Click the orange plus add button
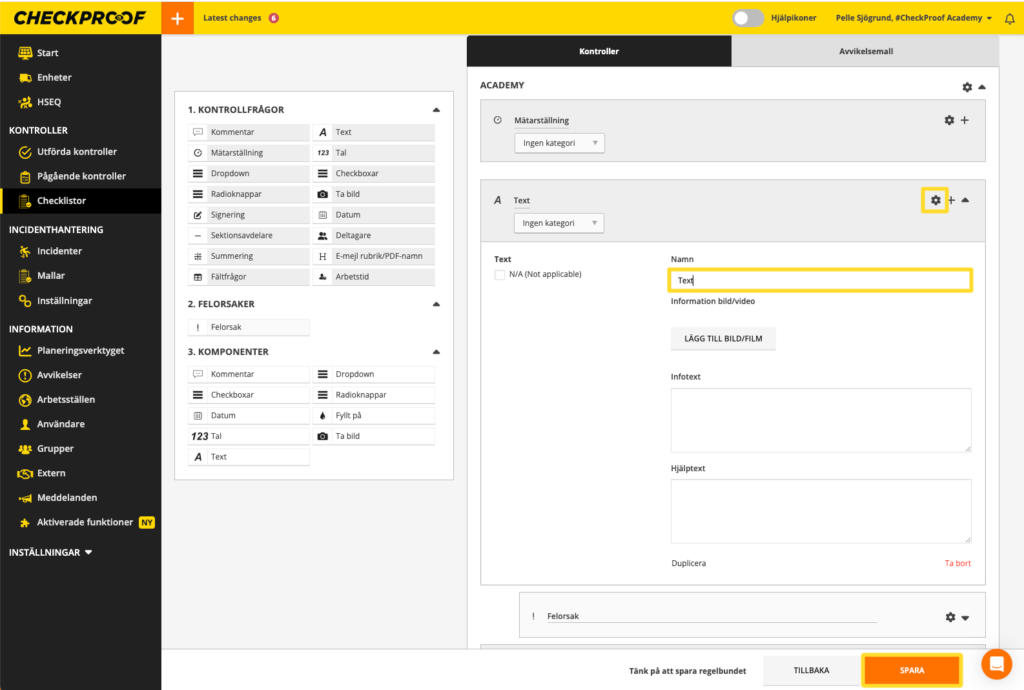Screen dimensions: 1024x690 click(177, 18)
